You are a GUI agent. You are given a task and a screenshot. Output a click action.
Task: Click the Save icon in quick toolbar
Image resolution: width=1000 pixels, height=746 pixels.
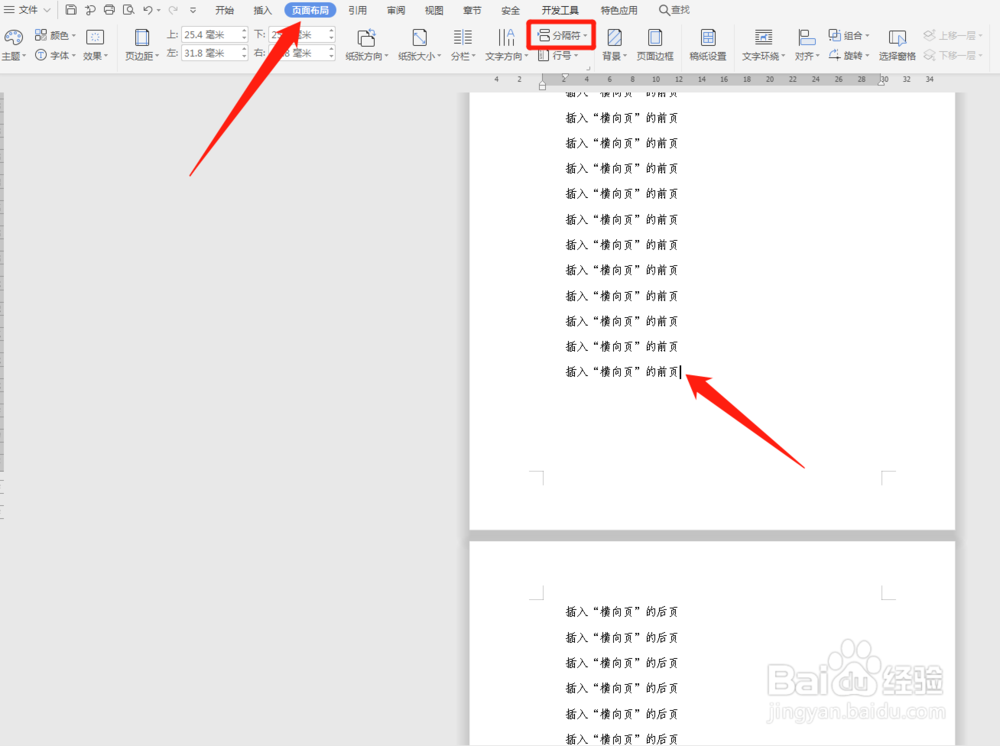click(71, 10)
